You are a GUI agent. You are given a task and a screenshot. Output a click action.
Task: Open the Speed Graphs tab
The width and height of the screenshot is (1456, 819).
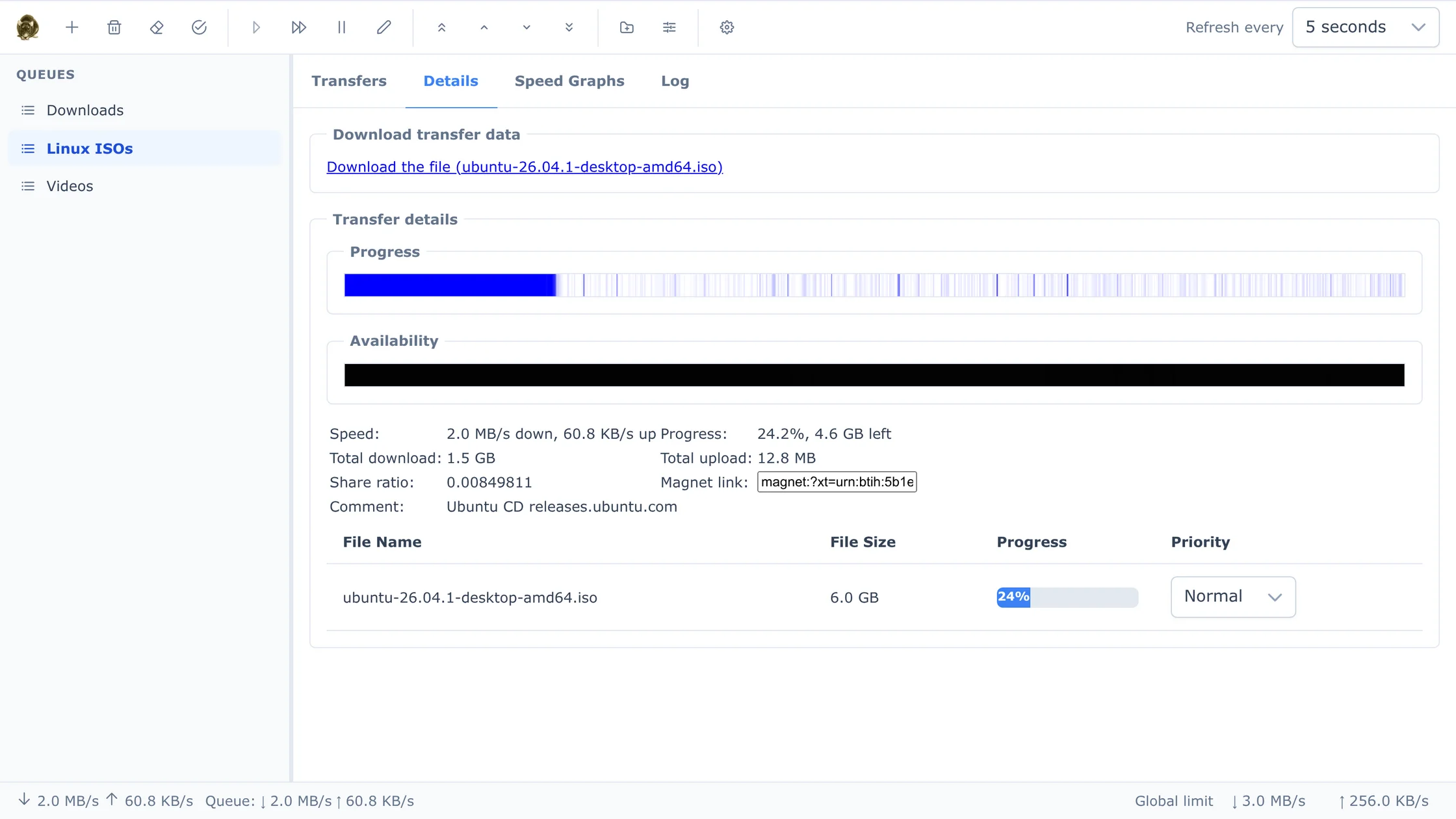coord(569,81)
